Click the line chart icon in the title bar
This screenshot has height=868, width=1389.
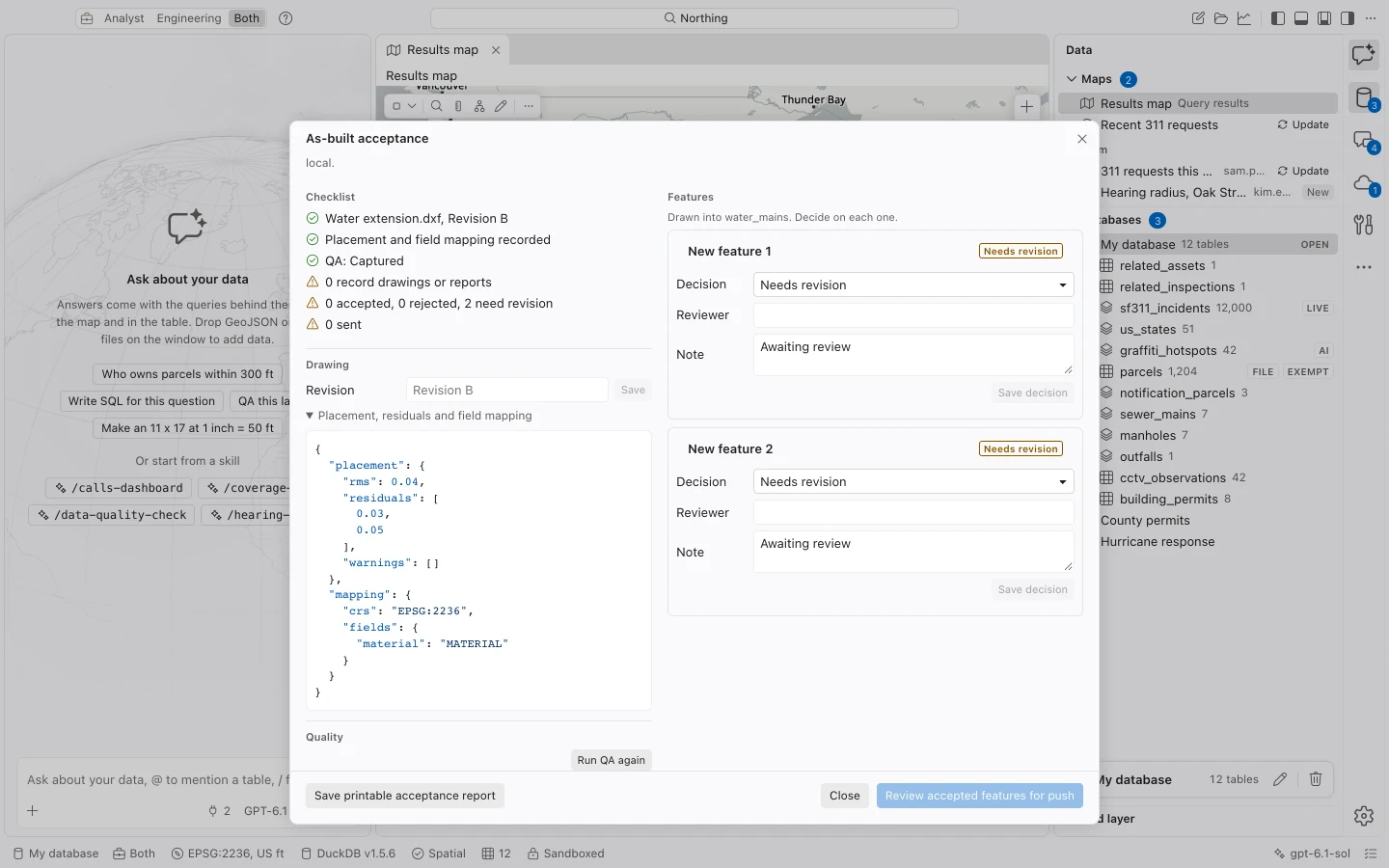(x=1244, y=18)
